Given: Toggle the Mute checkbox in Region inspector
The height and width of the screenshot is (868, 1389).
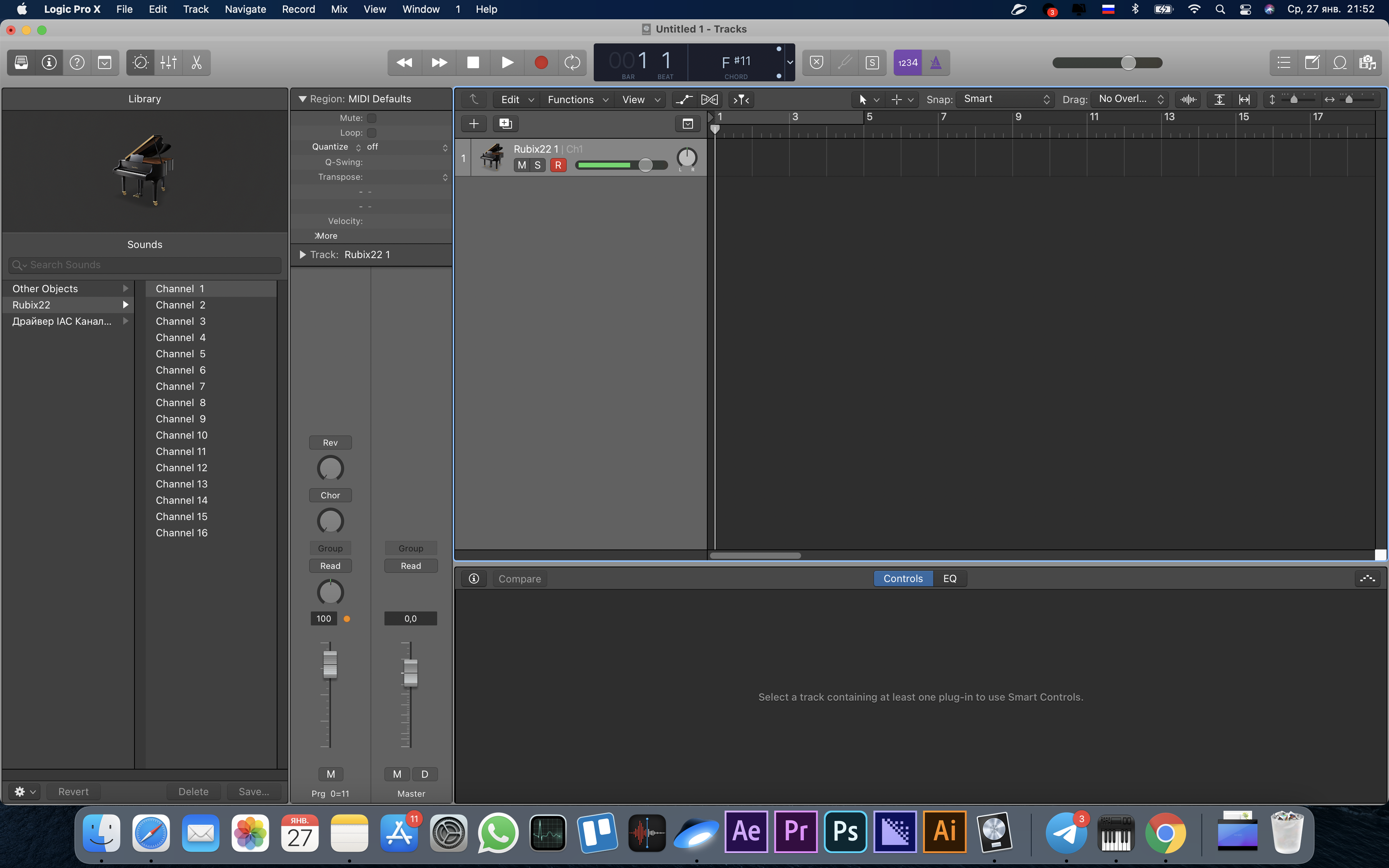Looking at the screenshot, I should click(372, 118).
